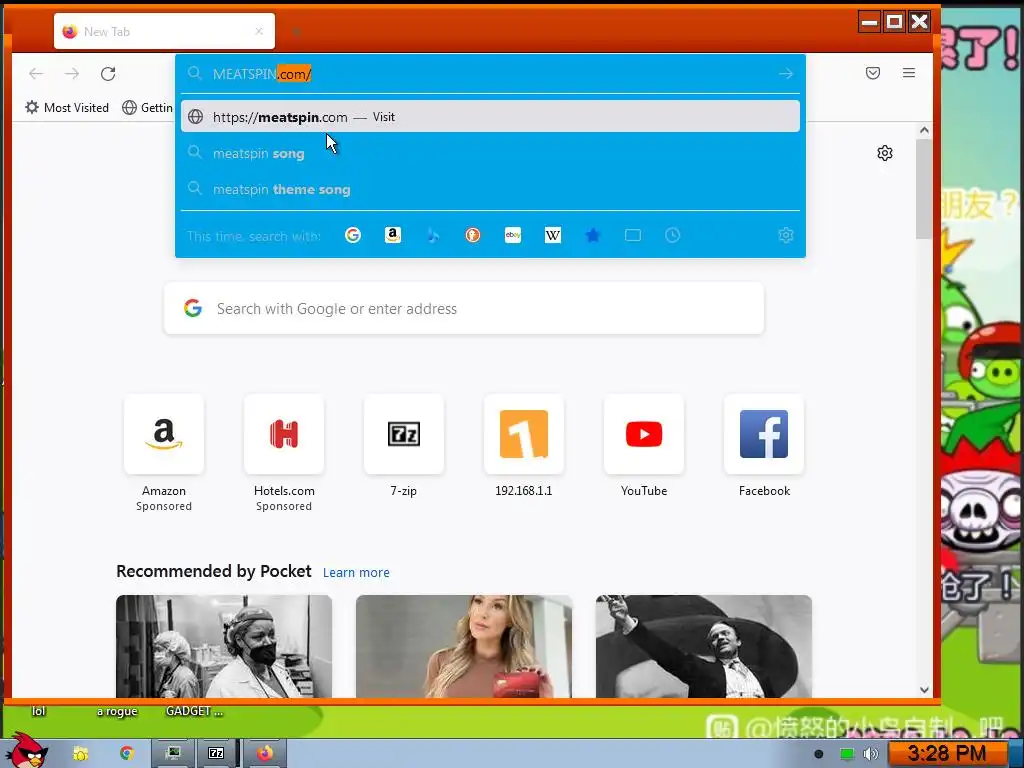The image size is (1024, 768).
Task: Open 'GADGET ...' desktop shortcut label
Action: click(194, 711)
